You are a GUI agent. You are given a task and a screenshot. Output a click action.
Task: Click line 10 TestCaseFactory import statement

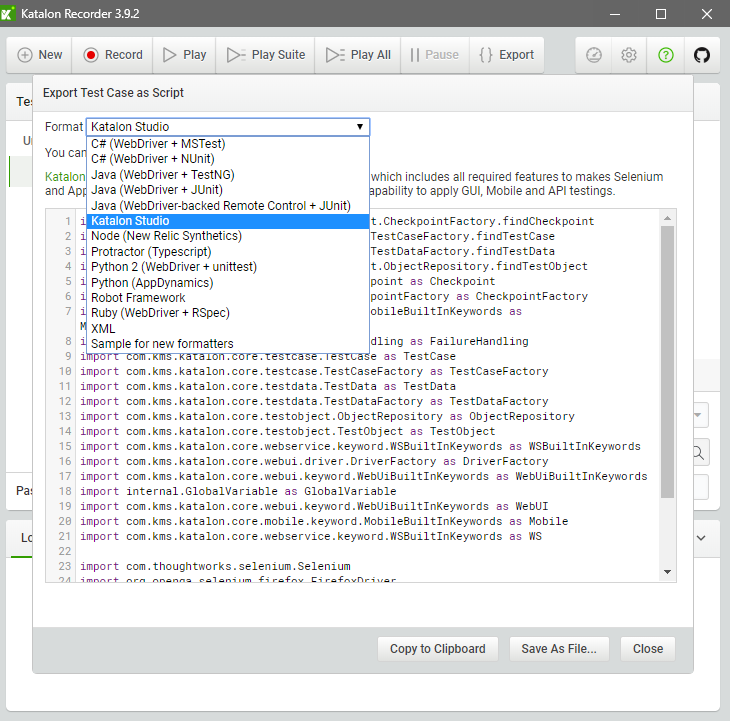[x=314, y=371]
